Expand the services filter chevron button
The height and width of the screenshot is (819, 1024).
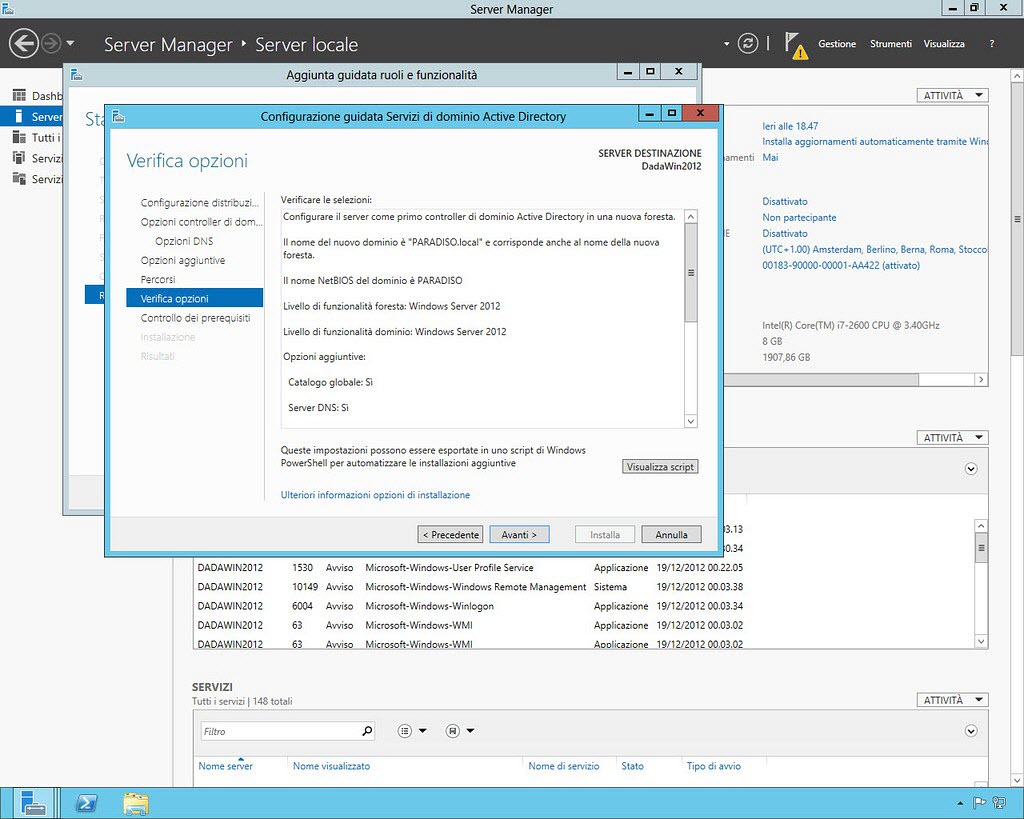(971, 731)
